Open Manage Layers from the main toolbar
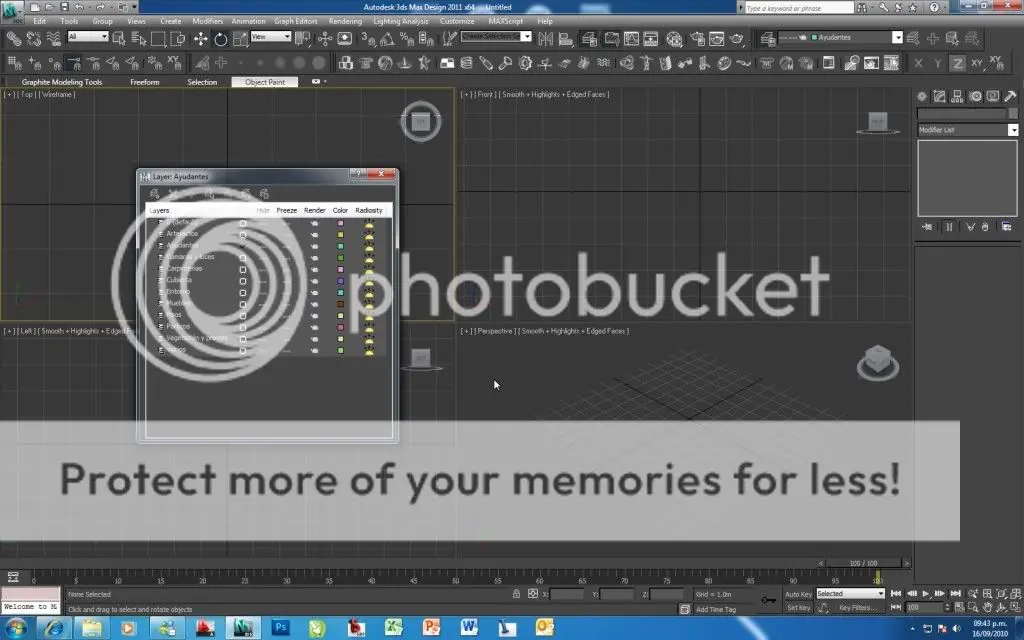This screenshot has height=640, width=1024. 589,39
